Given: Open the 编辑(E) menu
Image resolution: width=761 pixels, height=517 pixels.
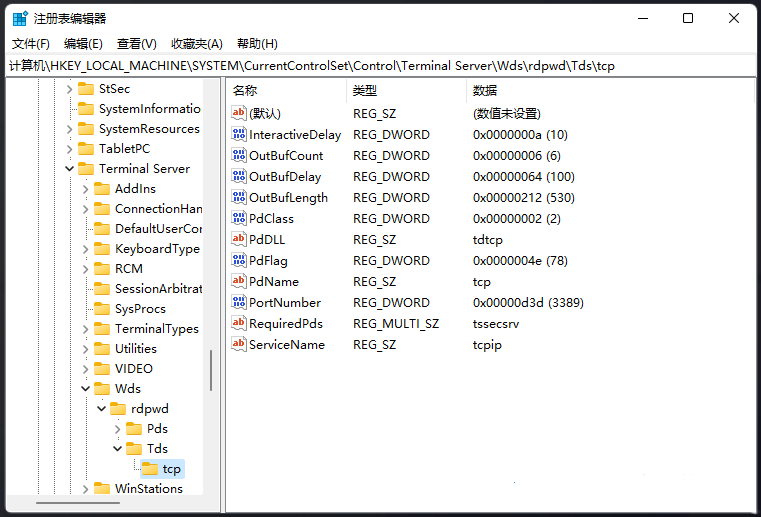Looking at the screenshot, I should pos(83,44).
